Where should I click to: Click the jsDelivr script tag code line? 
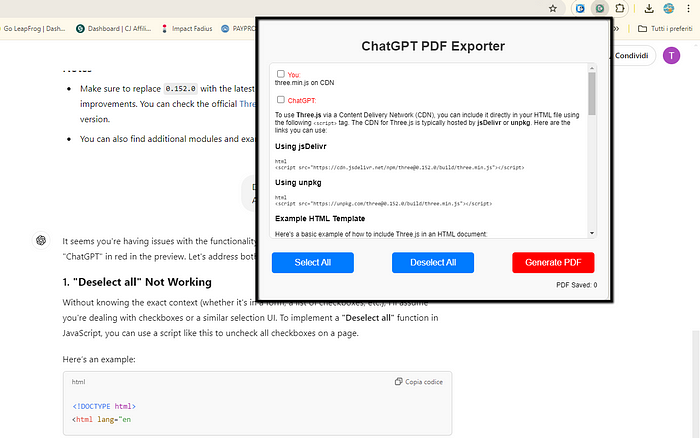point(400,167)
